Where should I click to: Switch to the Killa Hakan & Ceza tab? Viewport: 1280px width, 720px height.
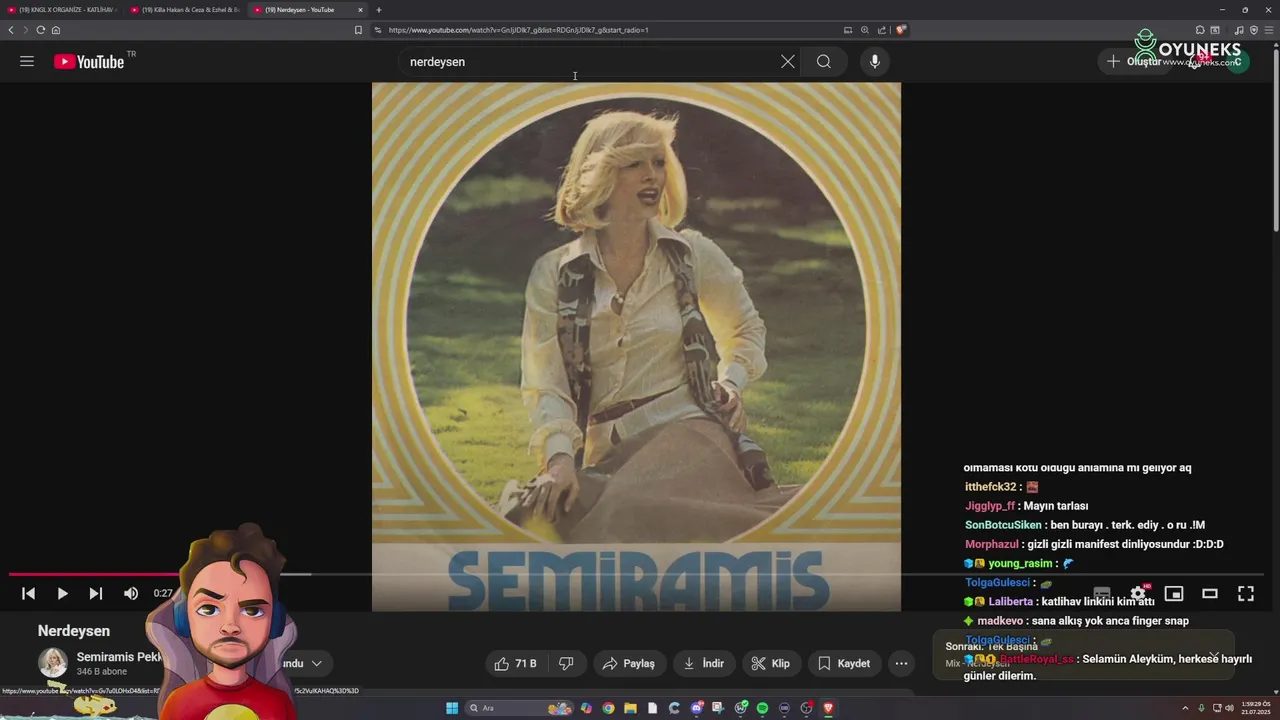185,10
